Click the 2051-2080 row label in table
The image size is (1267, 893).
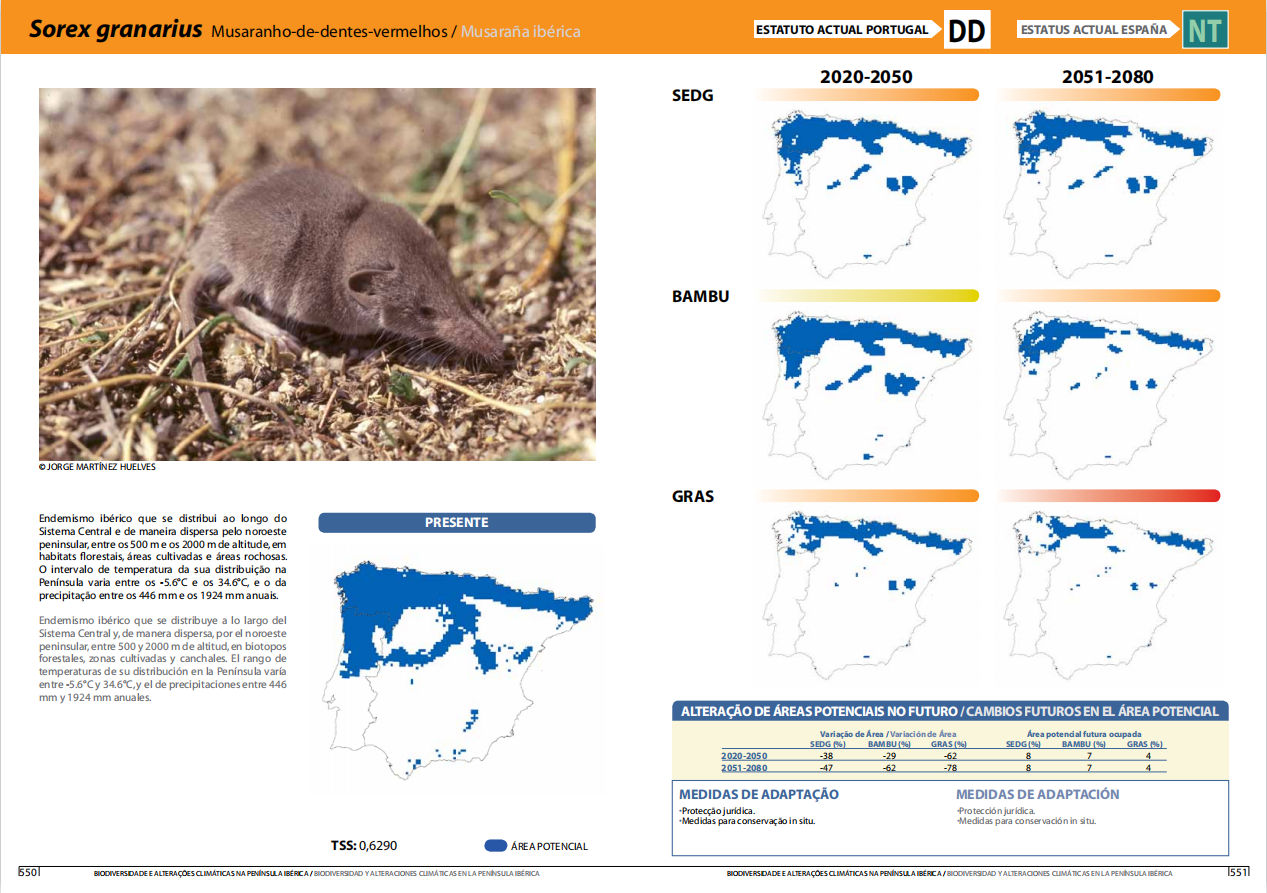click(x=744, y=768)
